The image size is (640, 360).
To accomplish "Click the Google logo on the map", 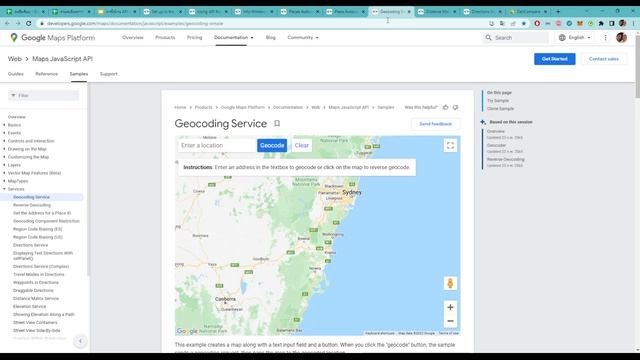I will (187, 331).
